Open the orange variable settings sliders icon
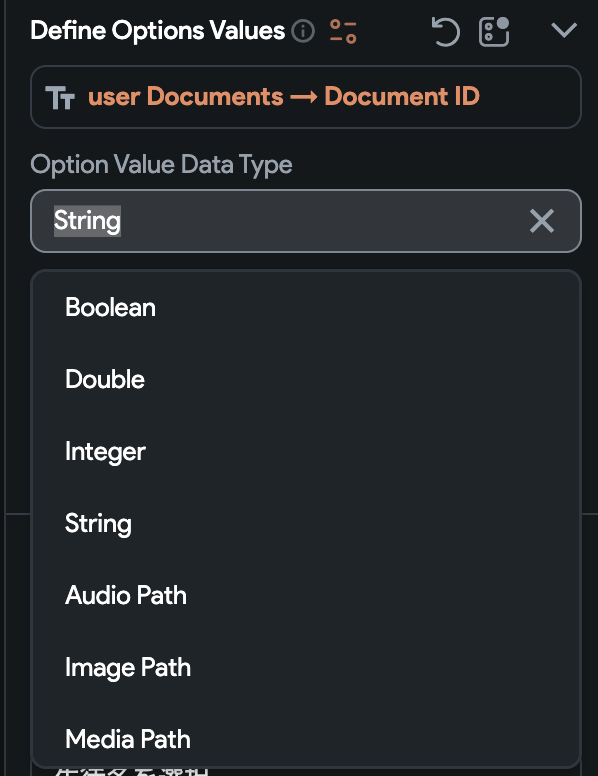 [343, 32]
